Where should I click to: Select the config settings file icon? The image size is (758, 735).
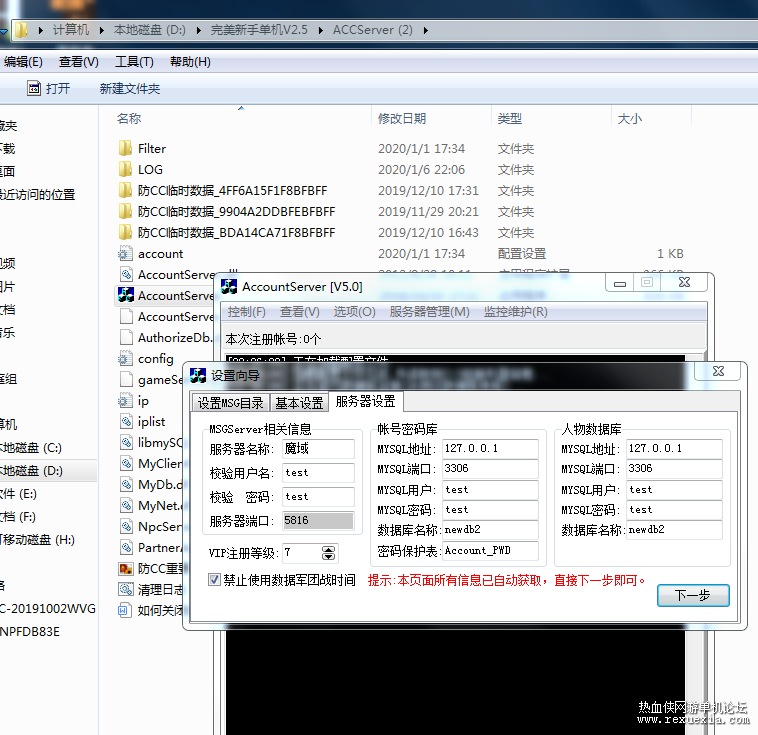tap(125, 358)
